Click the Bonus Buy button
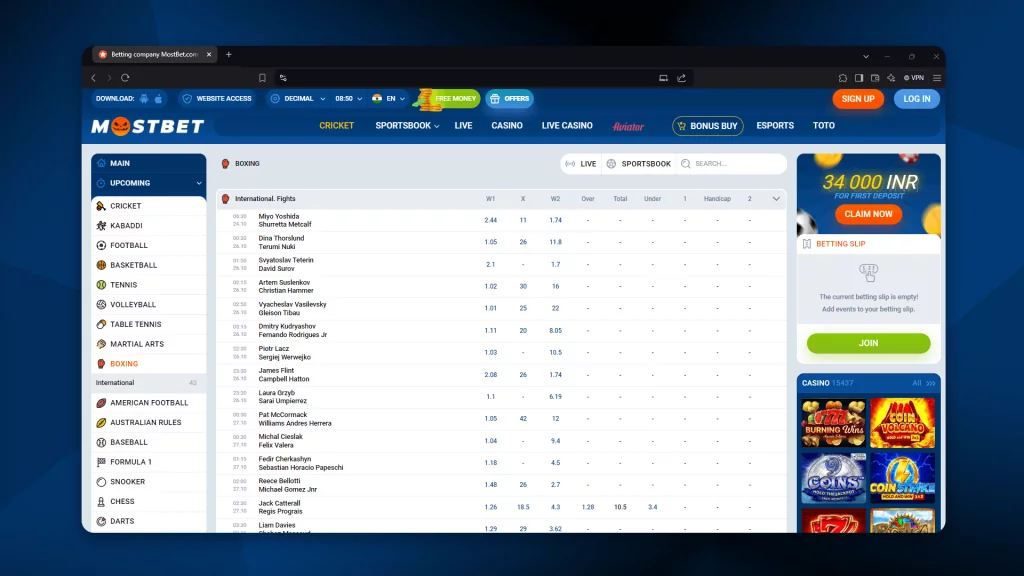Viewport: 1024px width, 576px height. click(x=707, y=126)
